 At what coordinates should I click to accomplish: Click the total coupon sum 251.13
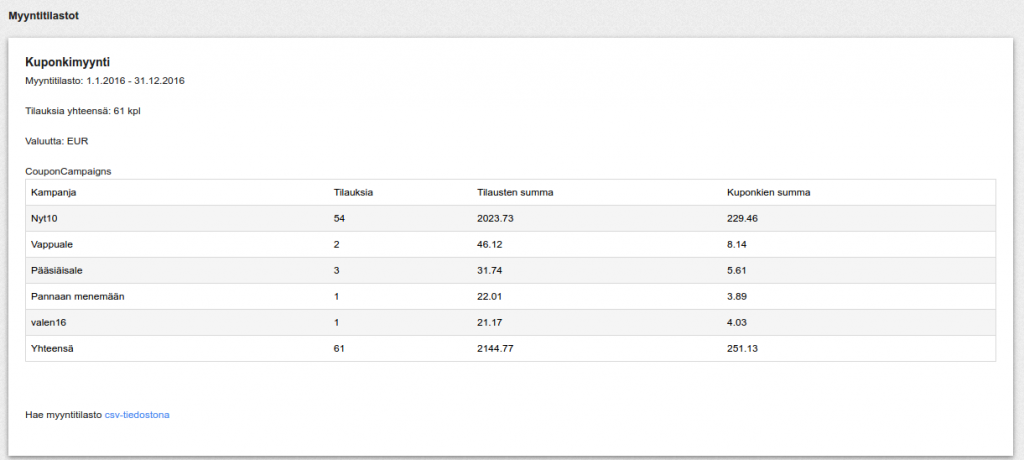(742, 349)
